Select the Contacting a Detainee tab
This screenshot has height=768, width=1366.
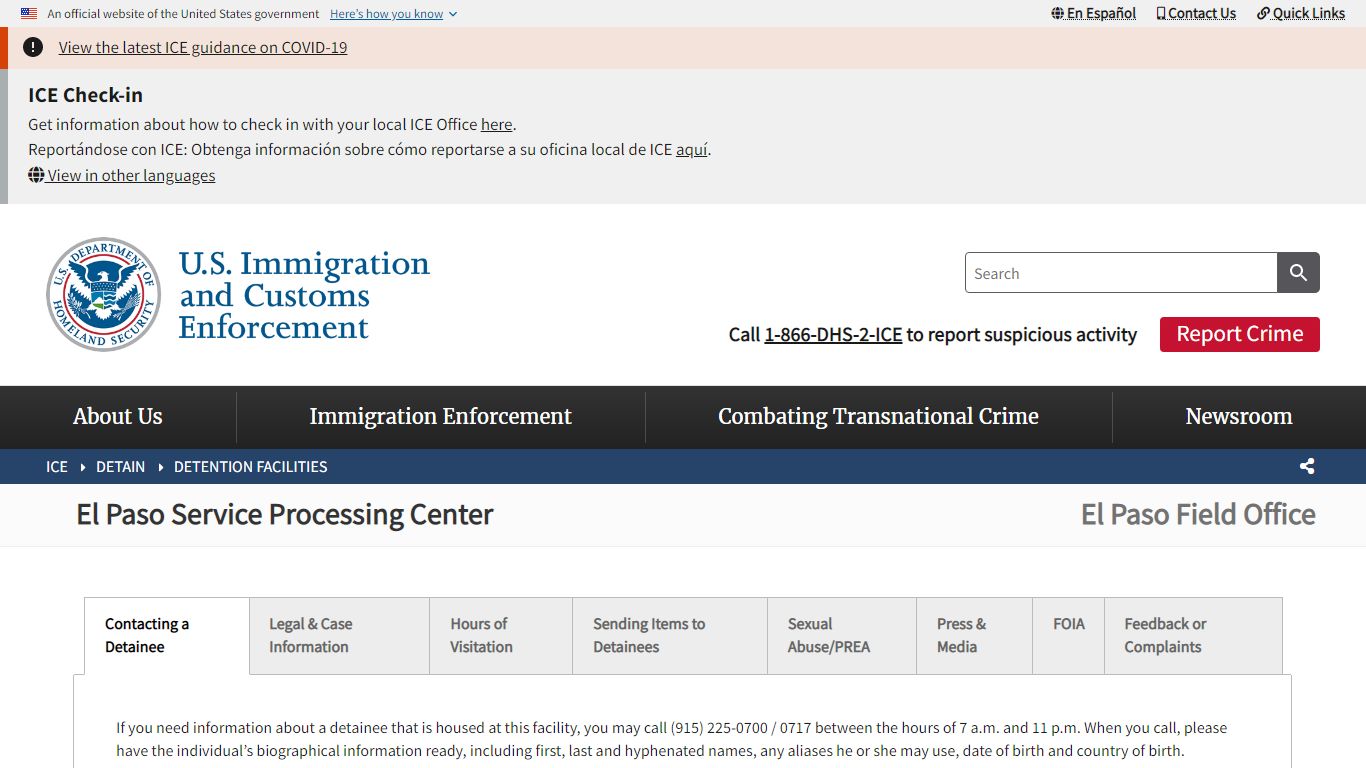pos(167,636)
